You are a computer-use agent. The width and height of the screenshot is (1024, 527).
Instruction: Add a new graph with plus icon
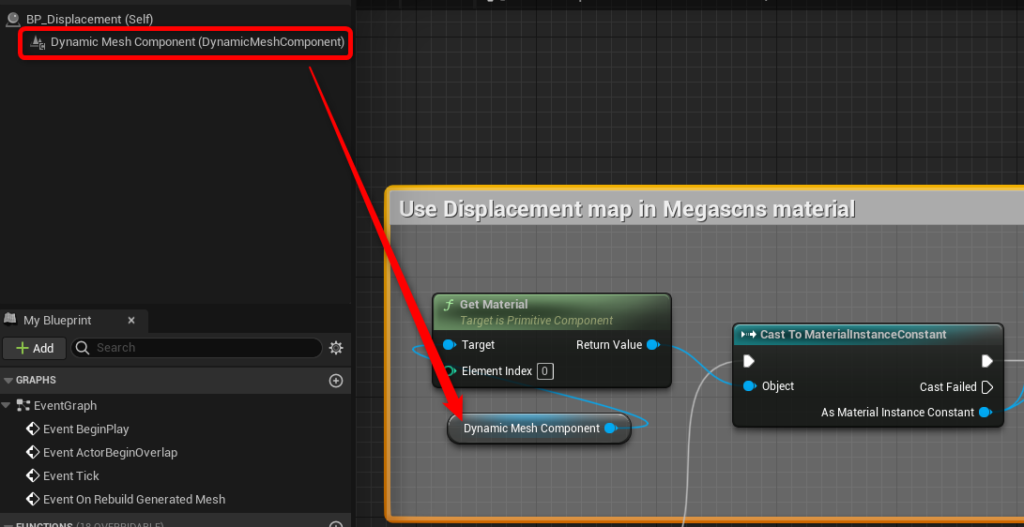tap(336, 380)
